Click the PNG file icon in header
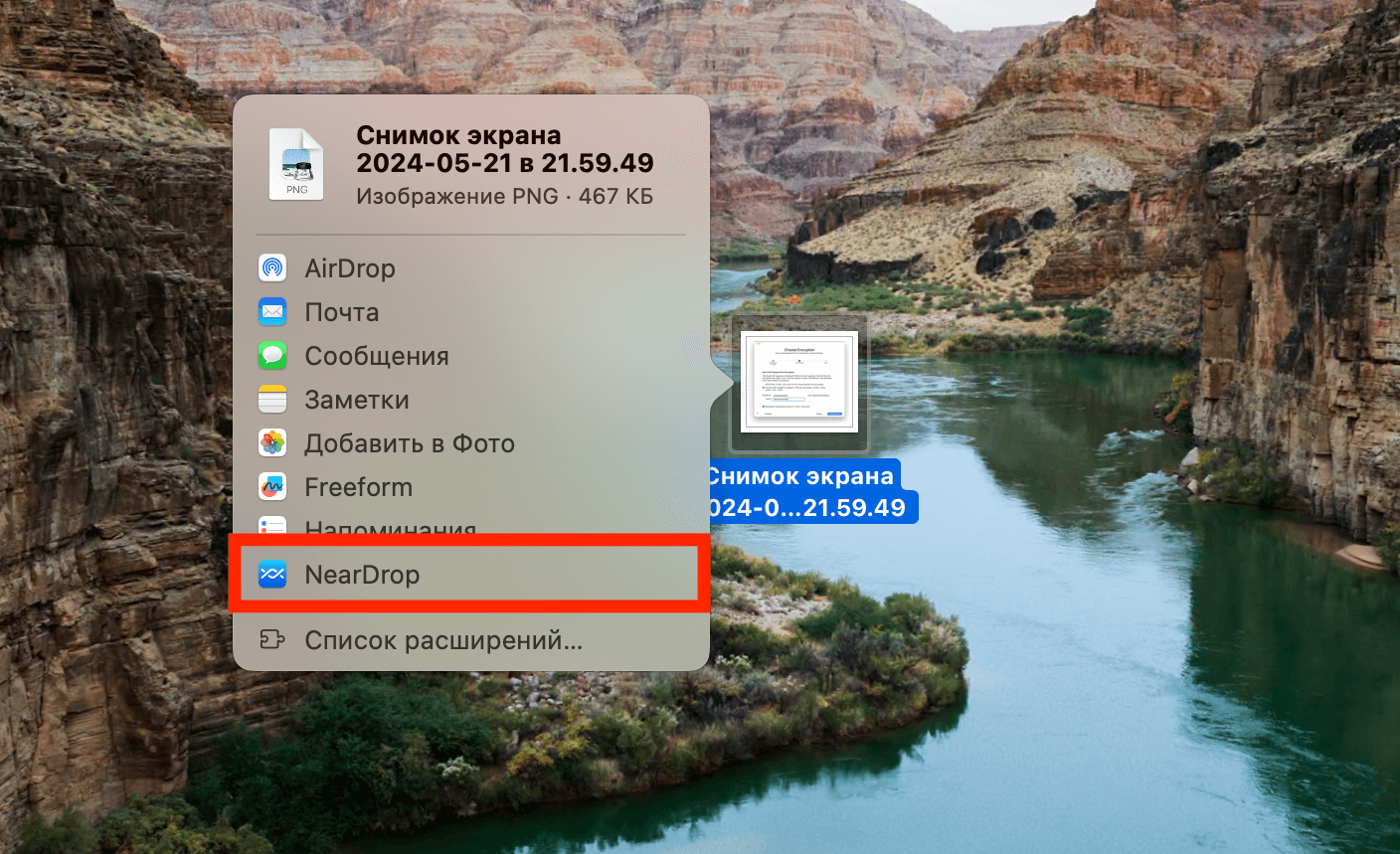The image size is (1400, 854). (296, 165)
